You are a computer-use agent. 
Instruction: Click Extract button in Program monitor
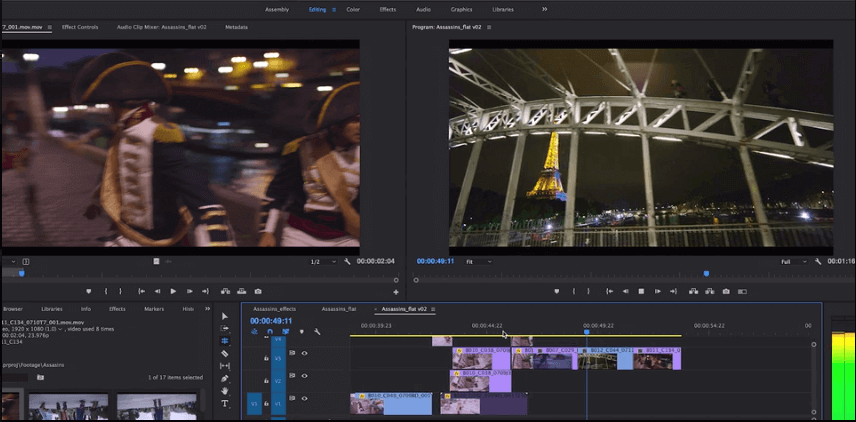[710, 292]
